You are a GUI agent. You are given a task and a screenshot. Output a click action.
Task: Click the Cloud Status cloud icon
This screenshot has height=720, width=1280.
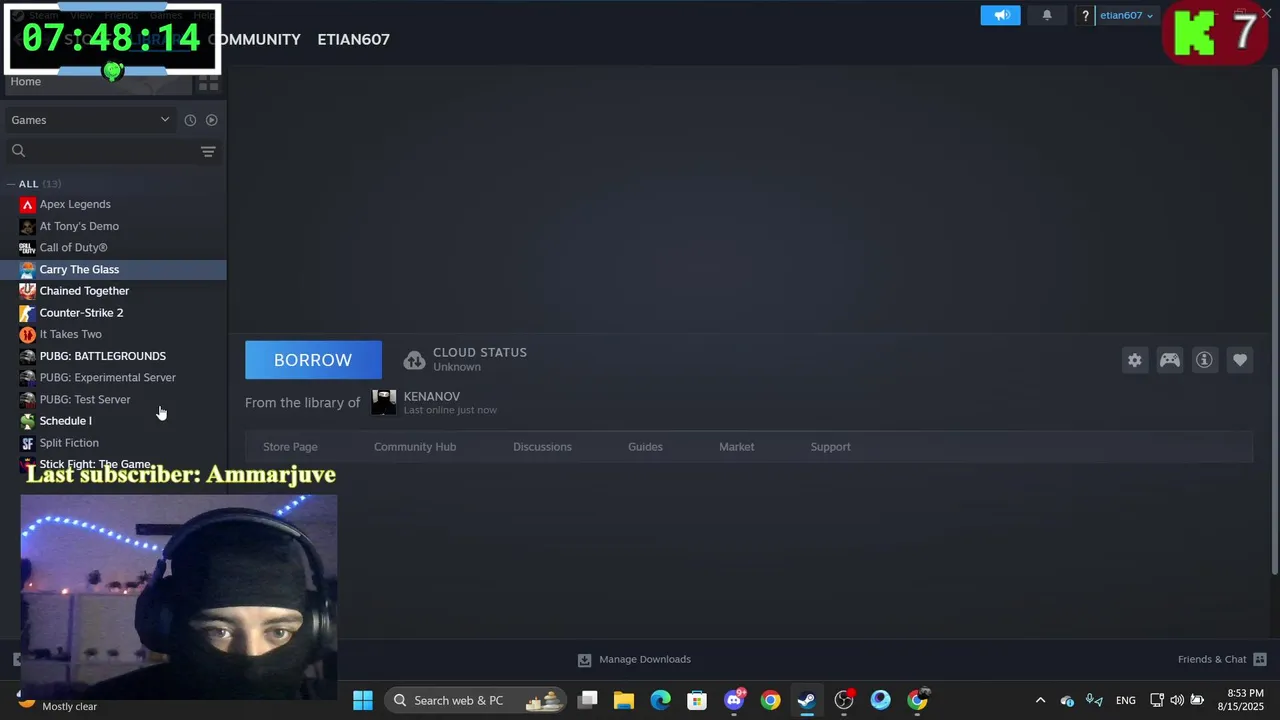click(414, 360)
